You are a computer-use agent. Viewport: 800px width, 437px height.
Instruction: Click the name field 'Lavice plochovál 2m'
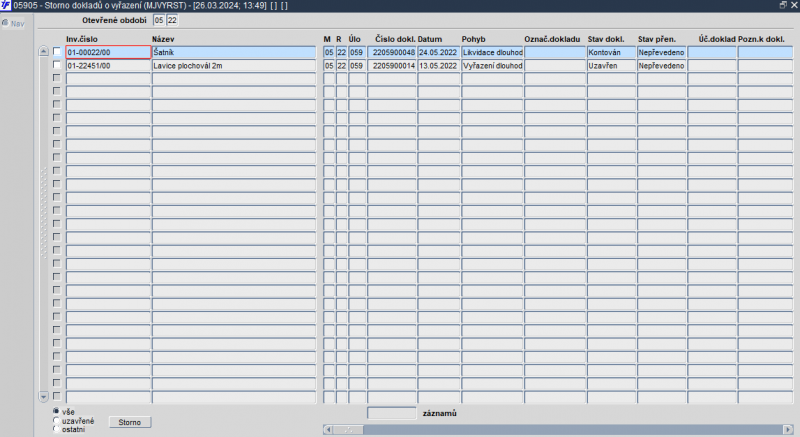click(234, 65)
